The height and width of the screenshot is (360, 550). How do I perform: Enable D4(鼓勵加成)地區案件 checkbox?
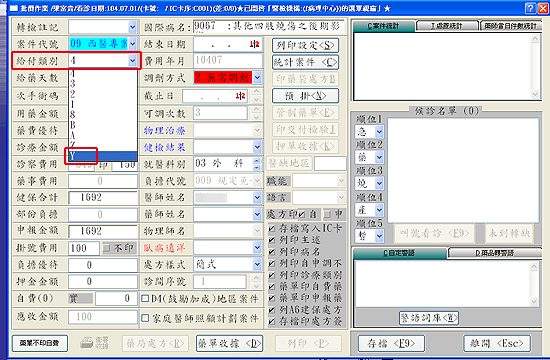[145, 299]
